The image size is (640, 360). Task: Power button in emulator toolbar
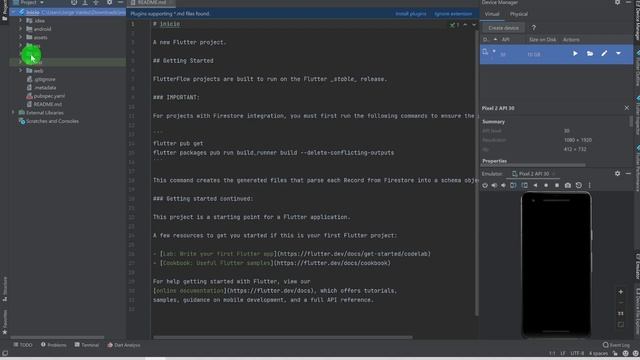click(485, 185)
